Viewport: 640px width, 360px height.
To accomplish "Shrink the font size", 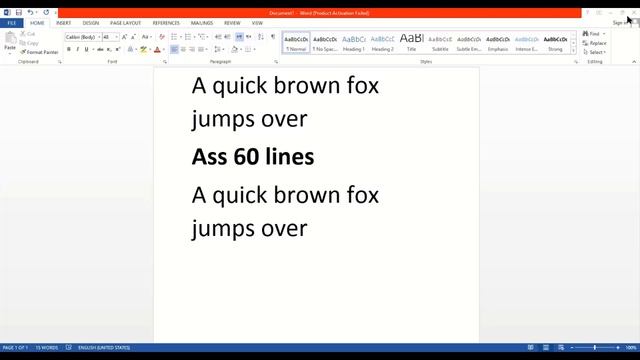I will point(133,37).
